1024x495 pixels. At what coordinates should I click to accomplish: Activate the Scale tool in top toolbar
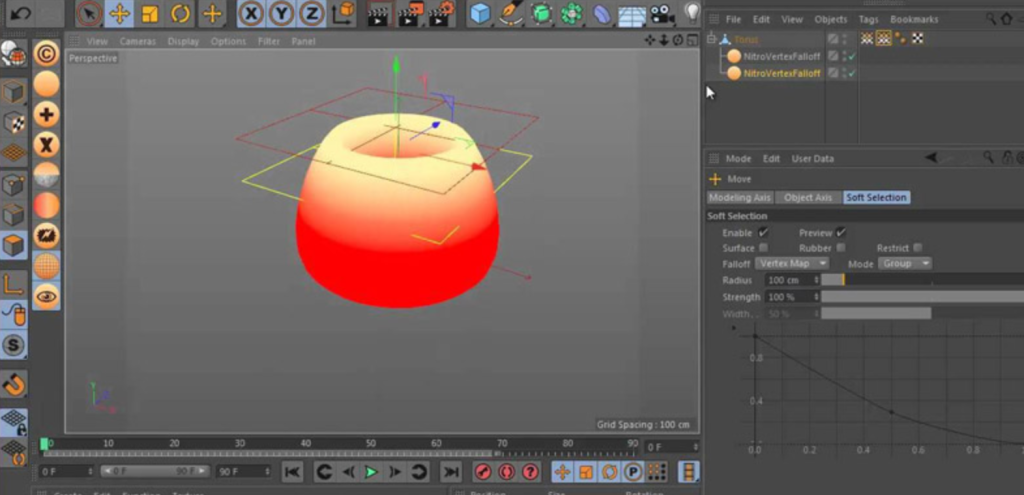150,13
